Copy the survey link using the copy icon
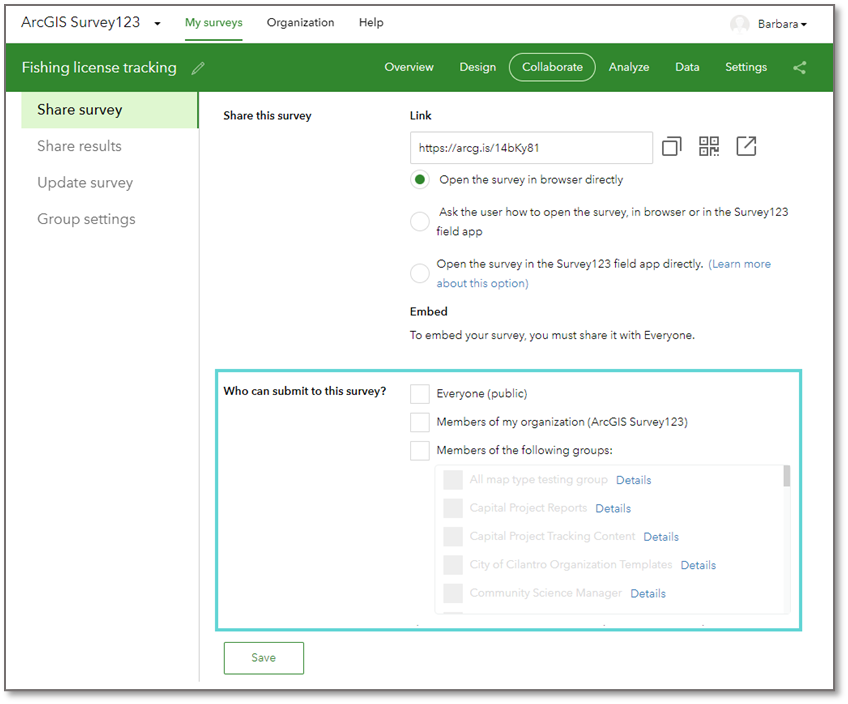Screen dimensions: 848x704 click(671, 146)
